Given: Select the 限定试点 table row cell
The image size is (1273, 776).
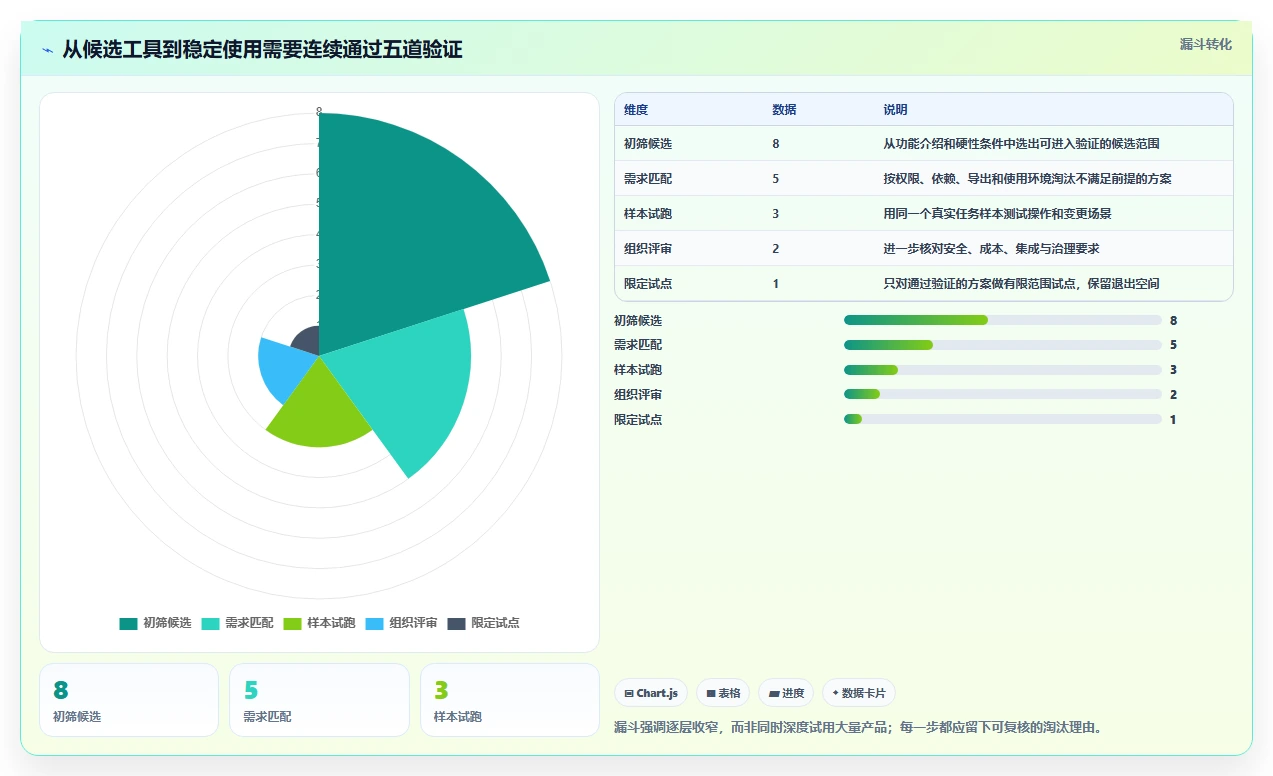Looking at the screenshot, I should (x=648, y=284).
